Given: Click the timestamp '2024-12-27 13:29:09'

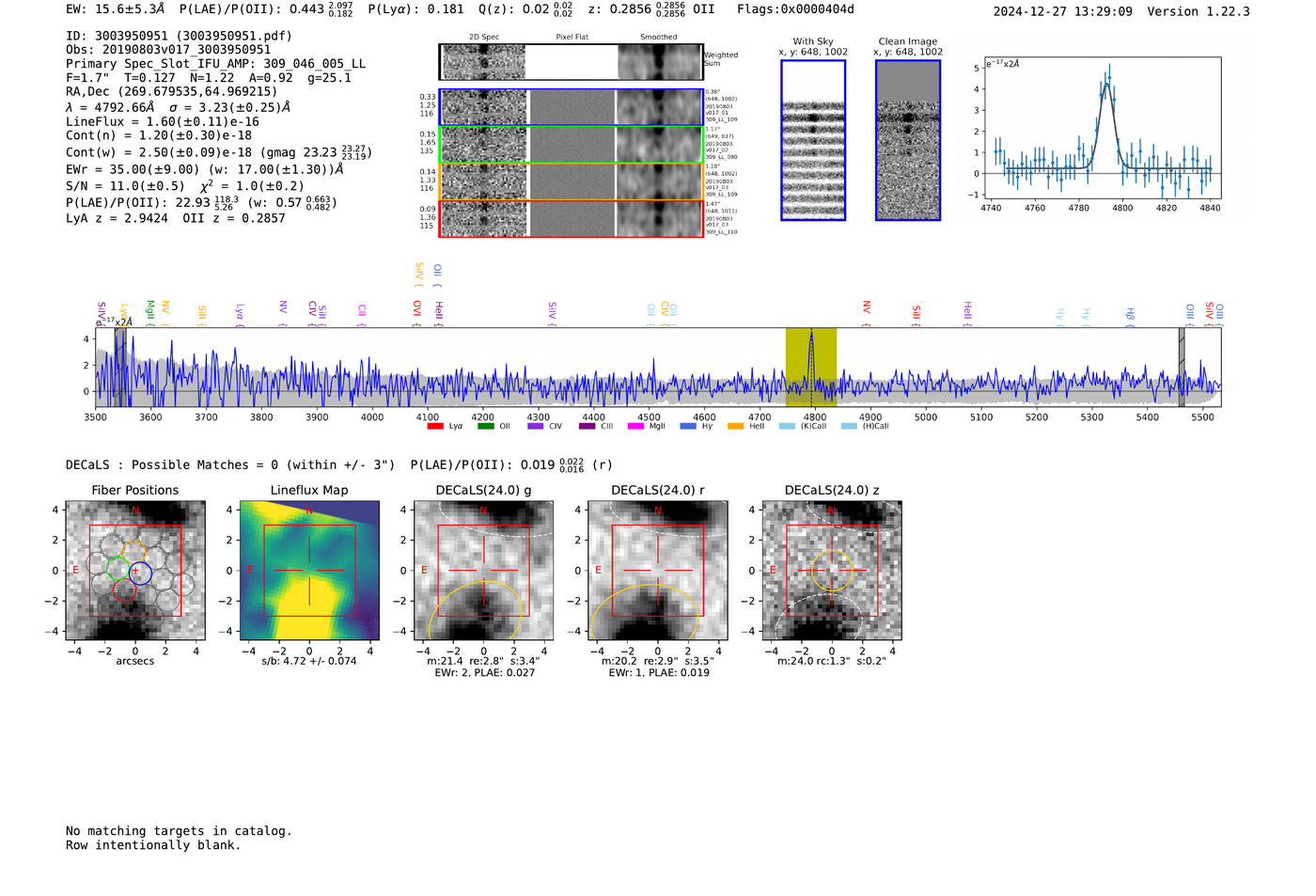Looking at the screenshot, I should tap(1063, 11).
